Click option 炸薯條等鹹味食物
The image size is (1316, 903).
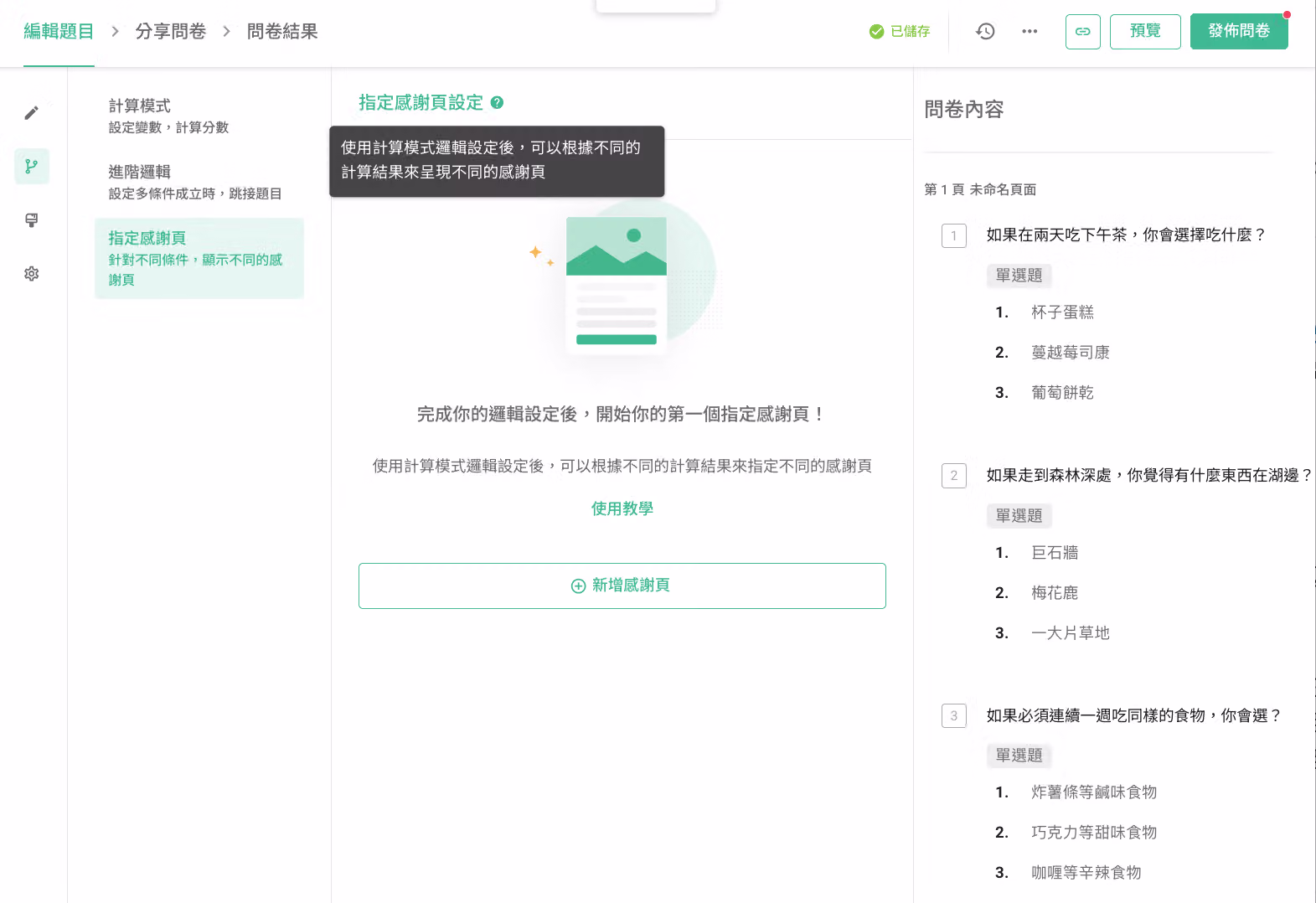click(x=1094, y=792)
